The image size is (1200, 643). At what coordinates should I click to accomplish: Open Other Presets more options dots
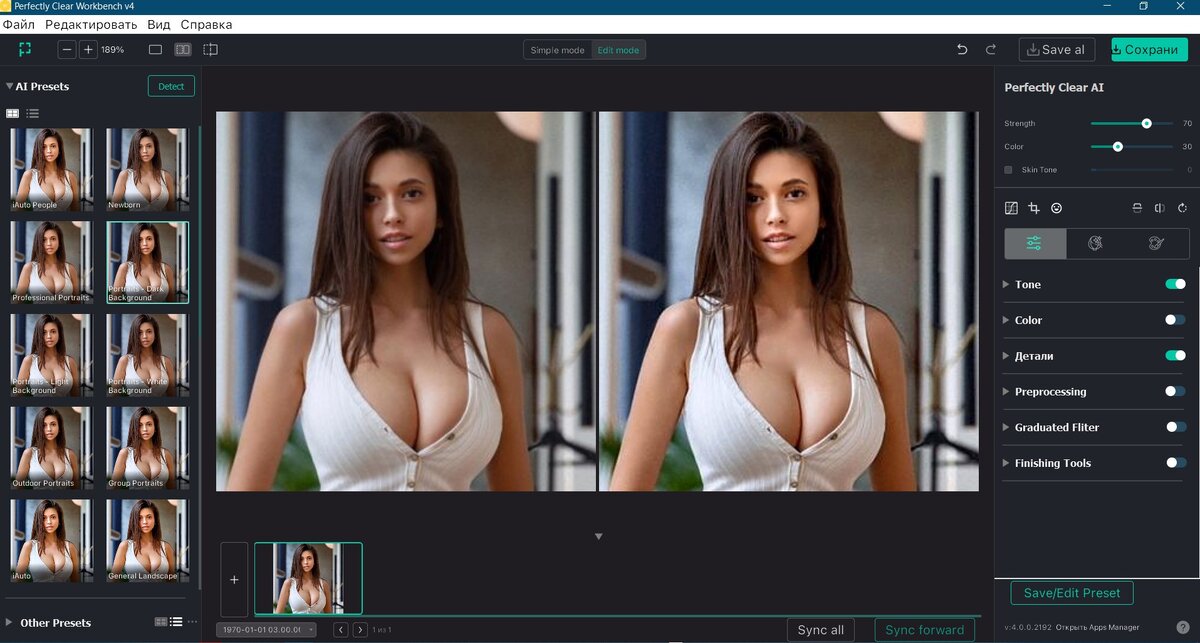[193, 622]
